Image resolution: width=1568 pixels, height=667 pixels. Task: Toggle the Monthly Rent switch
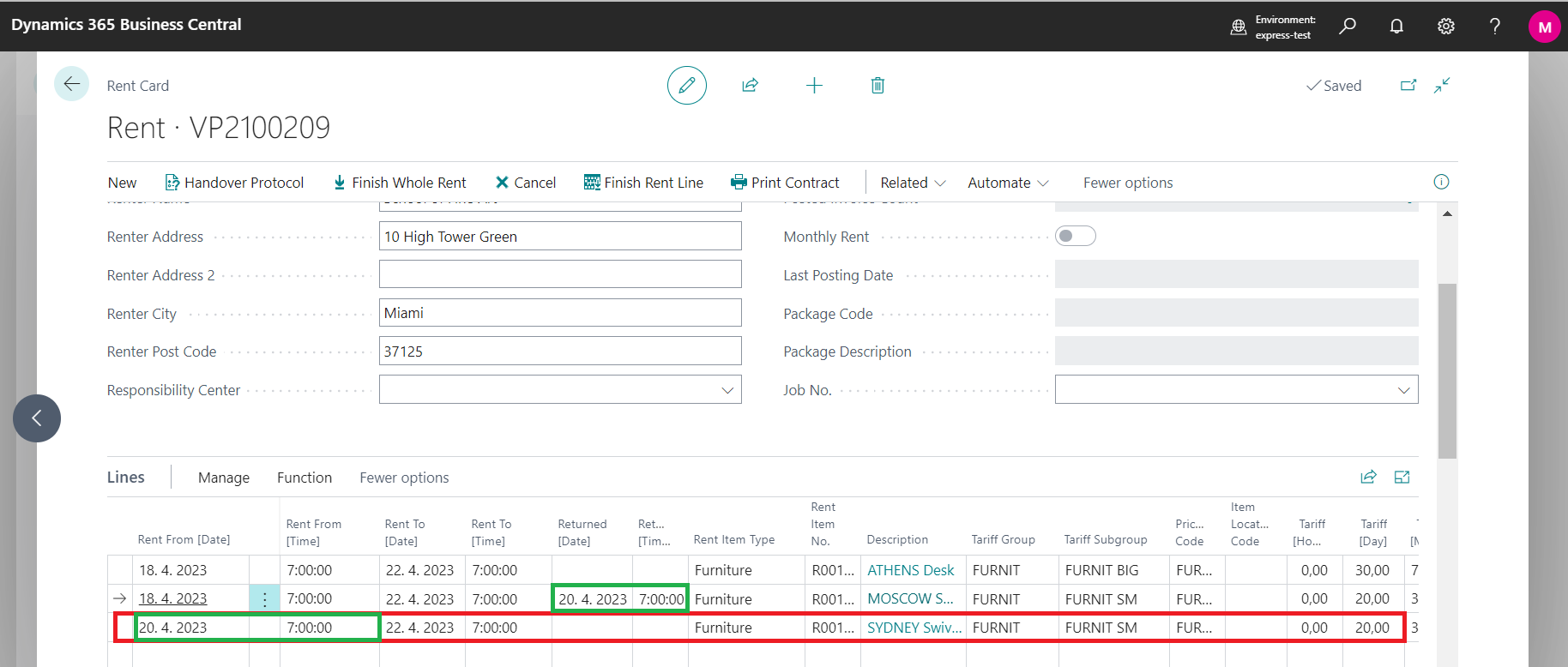tap(1075, 237)
